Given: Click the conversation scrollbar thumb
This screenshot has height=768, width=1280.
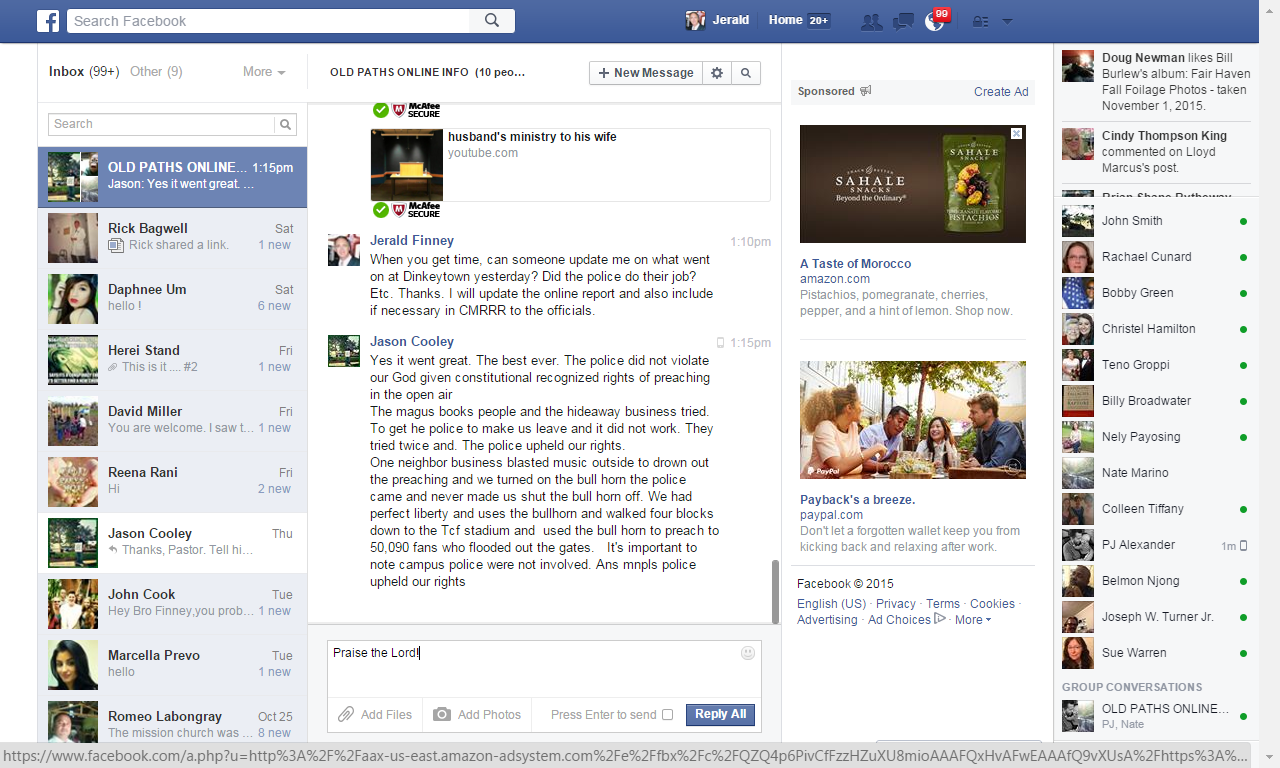Looking at the screenshot, I should (x=775, y=591).
